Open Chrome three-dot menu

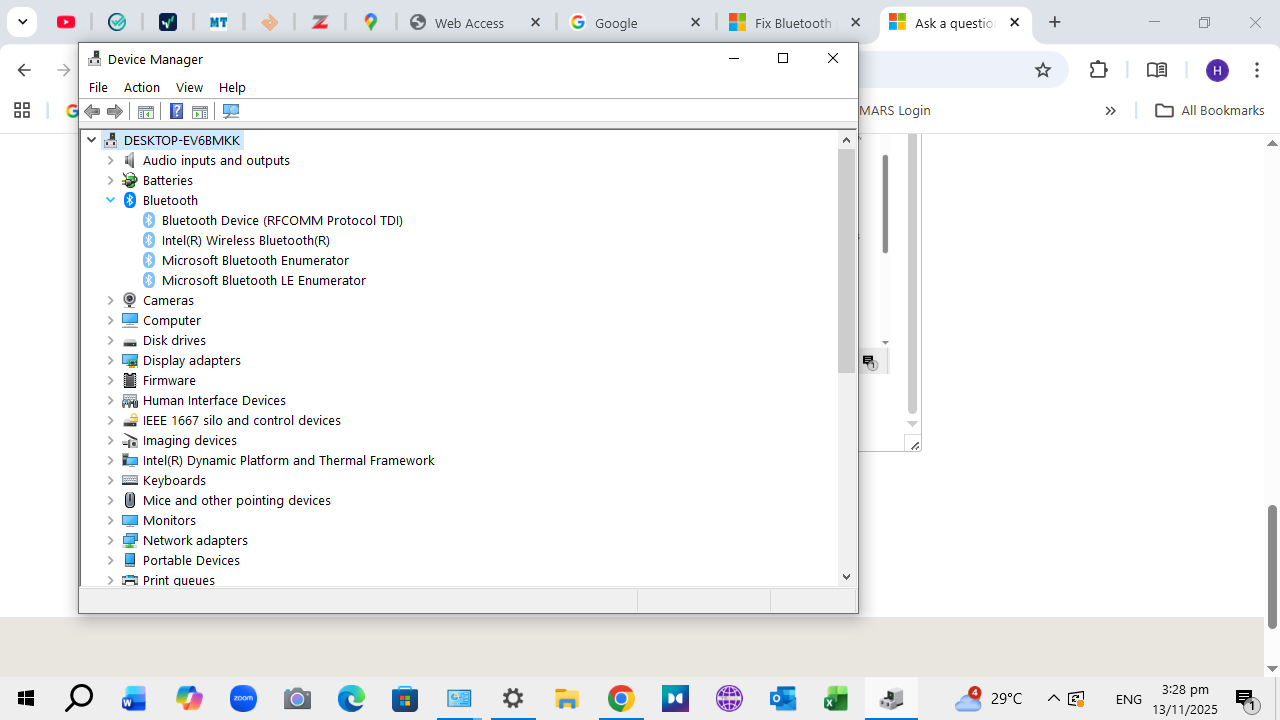(x=1257, y=70)
